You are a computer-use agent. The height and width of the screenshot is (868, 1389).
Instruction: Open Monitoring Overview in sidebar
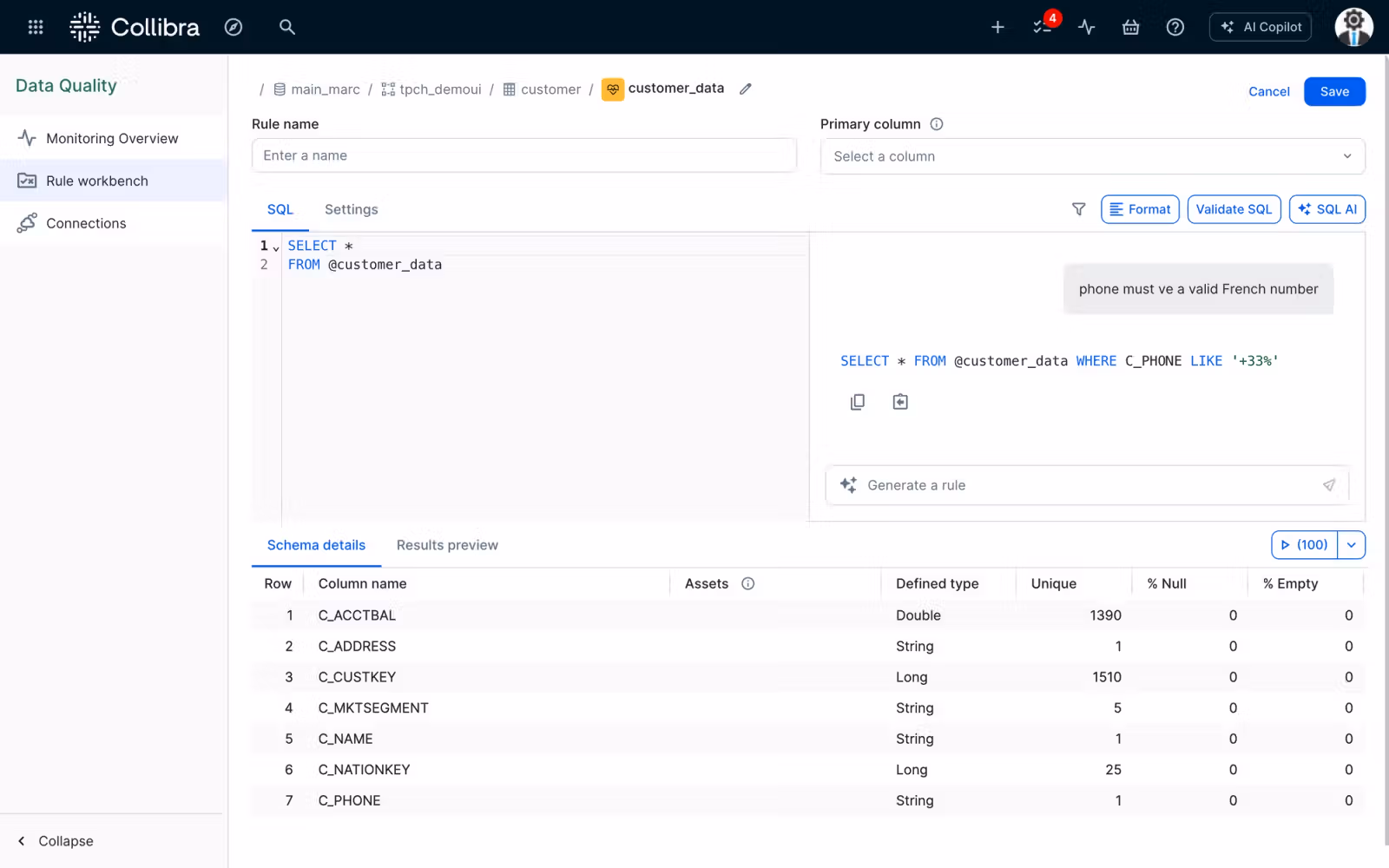tap(112, 138)
